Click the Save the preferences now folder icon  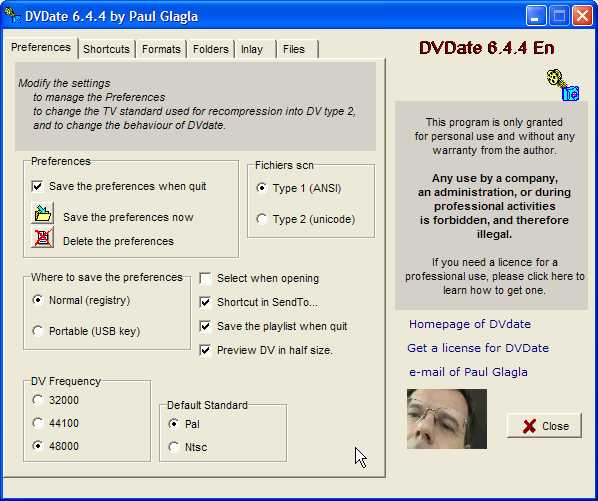coord(42,213)
